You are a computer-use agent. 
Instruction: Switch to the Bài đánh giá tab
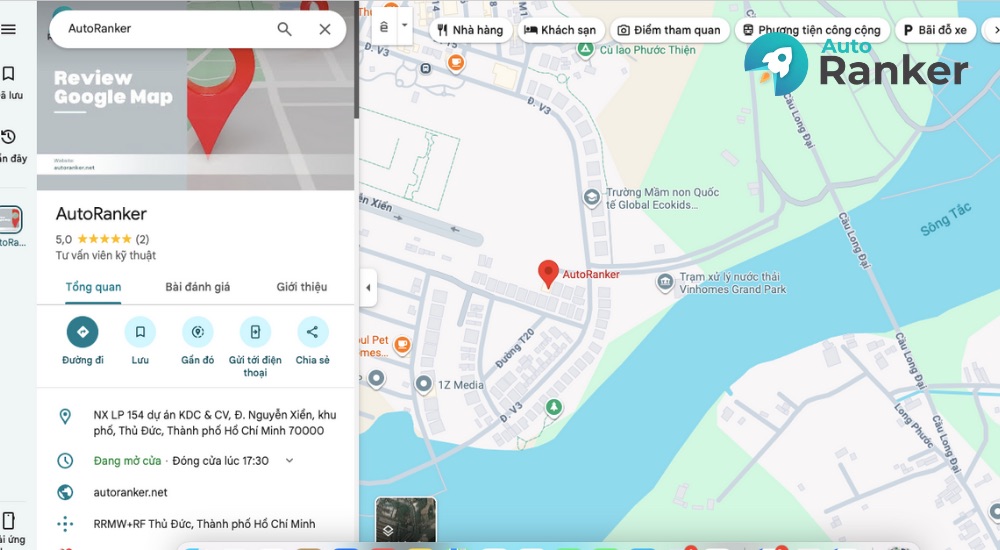click(198, 287)
